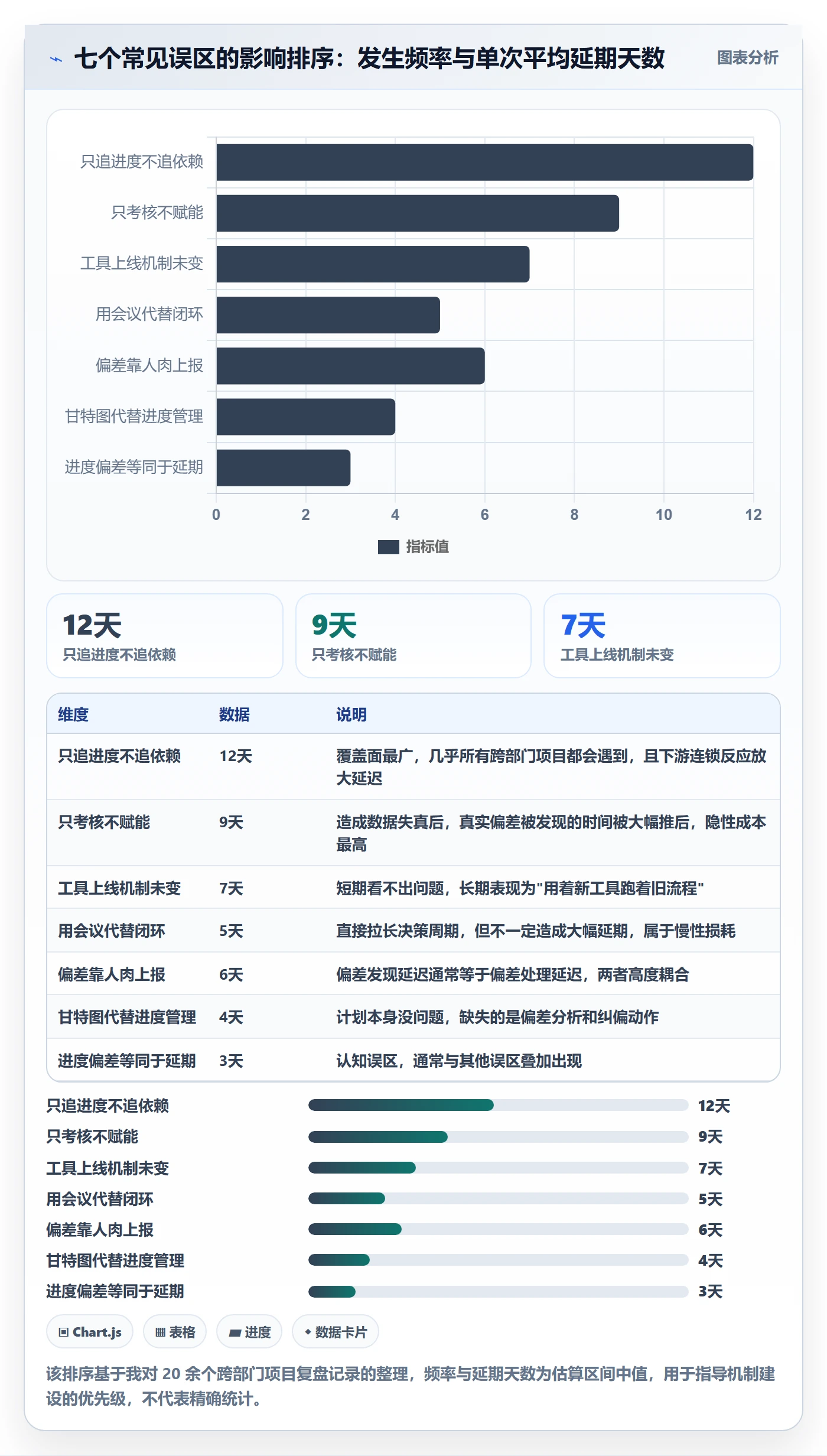Viewport: 827px width, 1456px height.
Task: Click the 3天 progress bar
Action: coord(499,1291)
